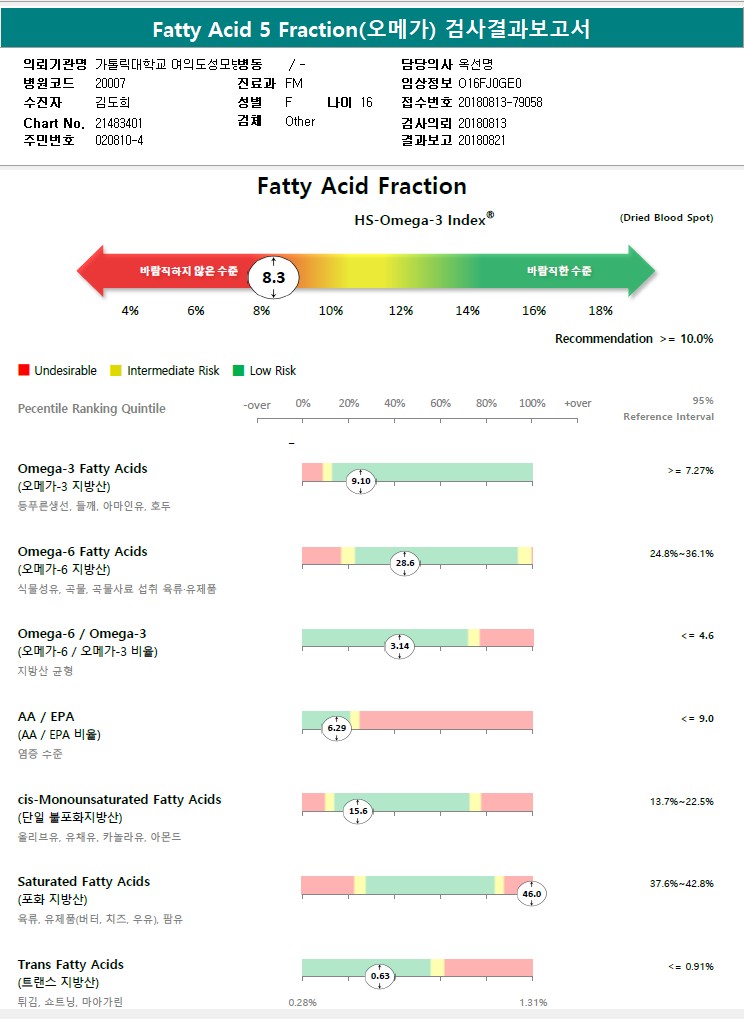The height and width of the screenshot is (1019, 744).
Task: Click the 3.14 Omega-6/Omega-3 ratio marker
Action: pyautogui.click(x=399, y=646)
